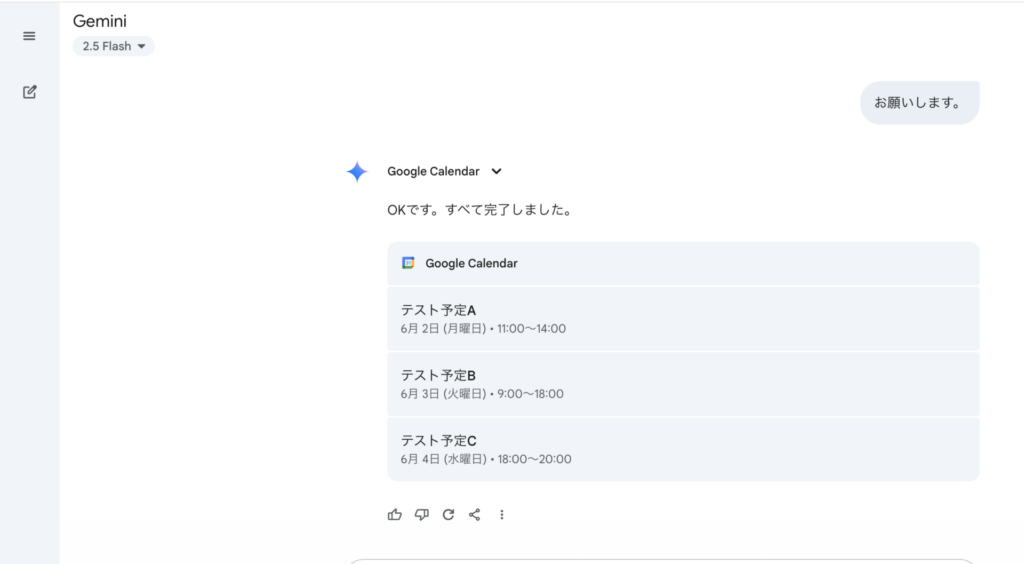The image size is (1024, 564).
Task: Open the hamburger main menu
Action: (x=29, y=36)
